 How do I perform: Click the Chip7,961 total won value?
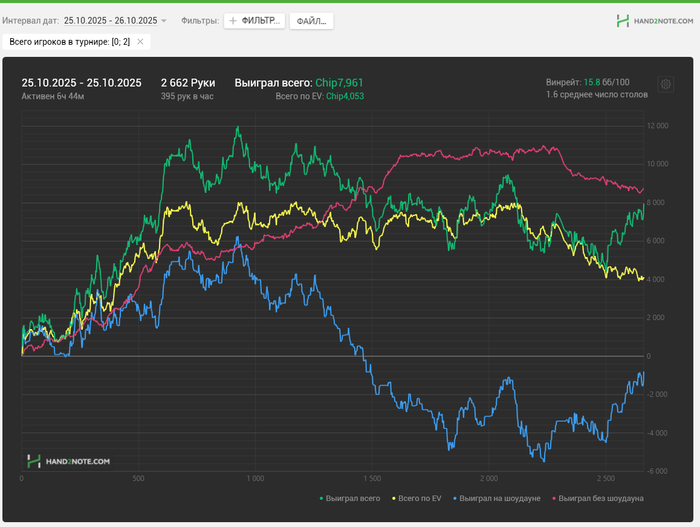tap(339, 83)
